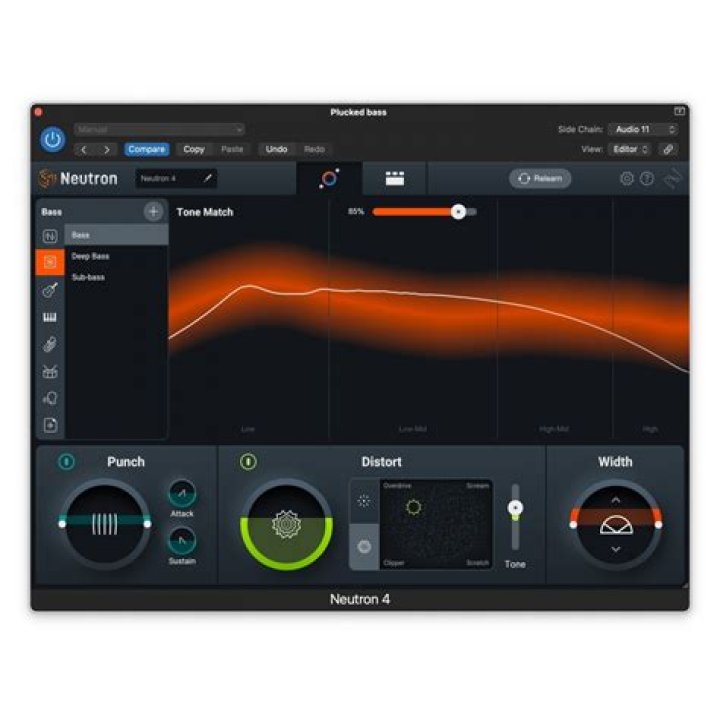Click the Width dial center icon
The height and width of the screenshot is (720, 720).
(616, 525)
